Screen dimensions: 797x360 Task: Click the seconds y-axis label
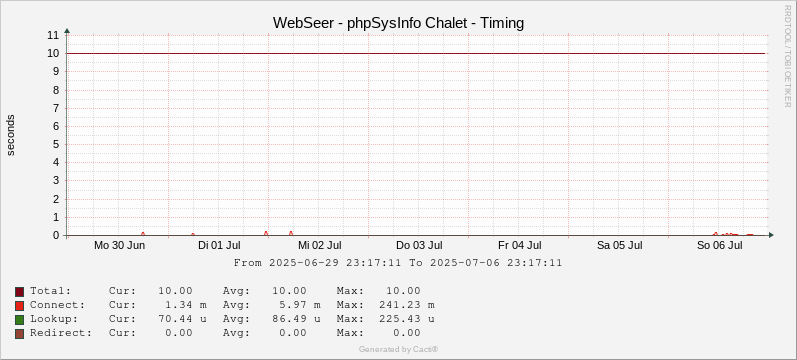(x=11, y=135)
